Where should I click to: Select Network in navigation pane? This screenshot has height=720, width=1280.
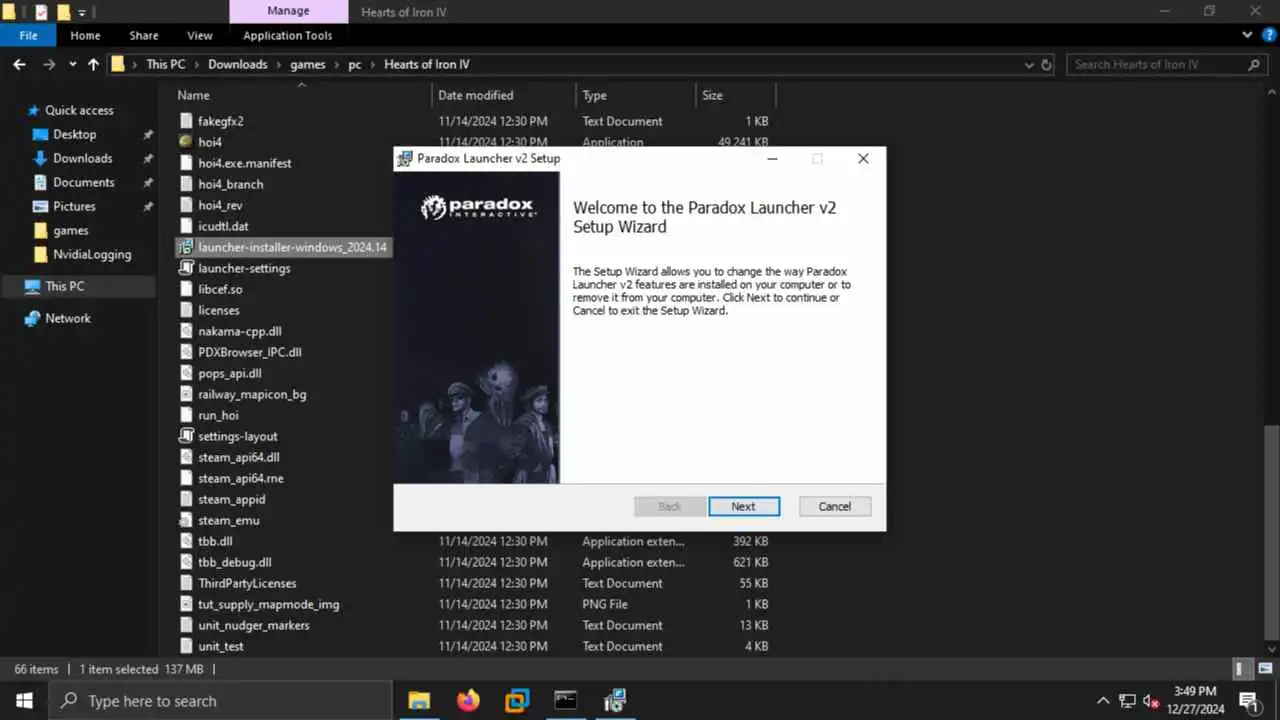click(x=68, y=318)
